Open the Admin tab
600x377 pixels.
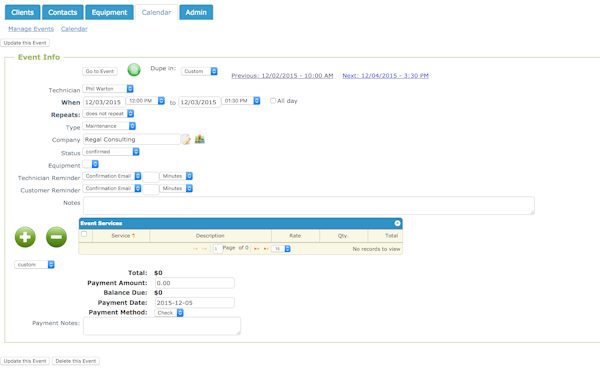(196, 12)
